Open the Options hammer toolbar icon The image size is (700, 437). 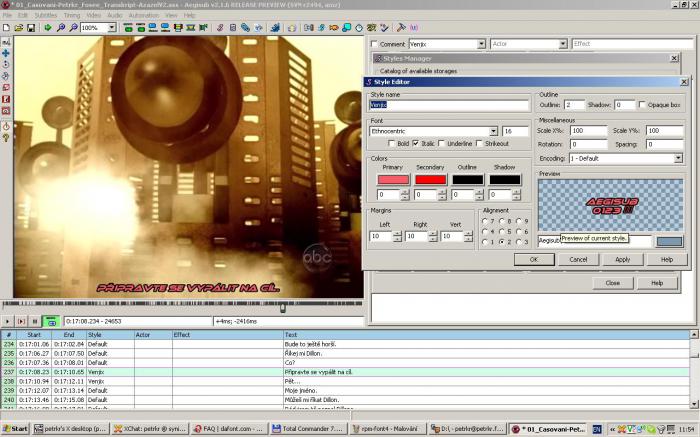pos(401,28)
